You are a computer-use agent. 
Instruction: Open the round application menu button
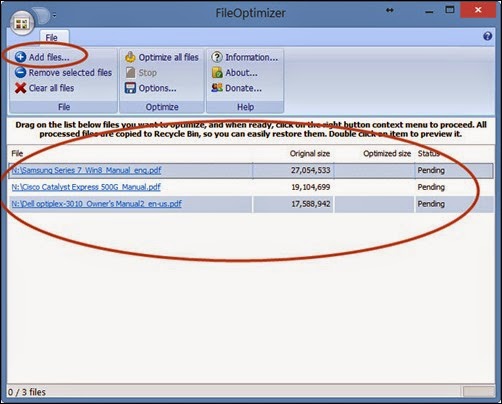22,23
